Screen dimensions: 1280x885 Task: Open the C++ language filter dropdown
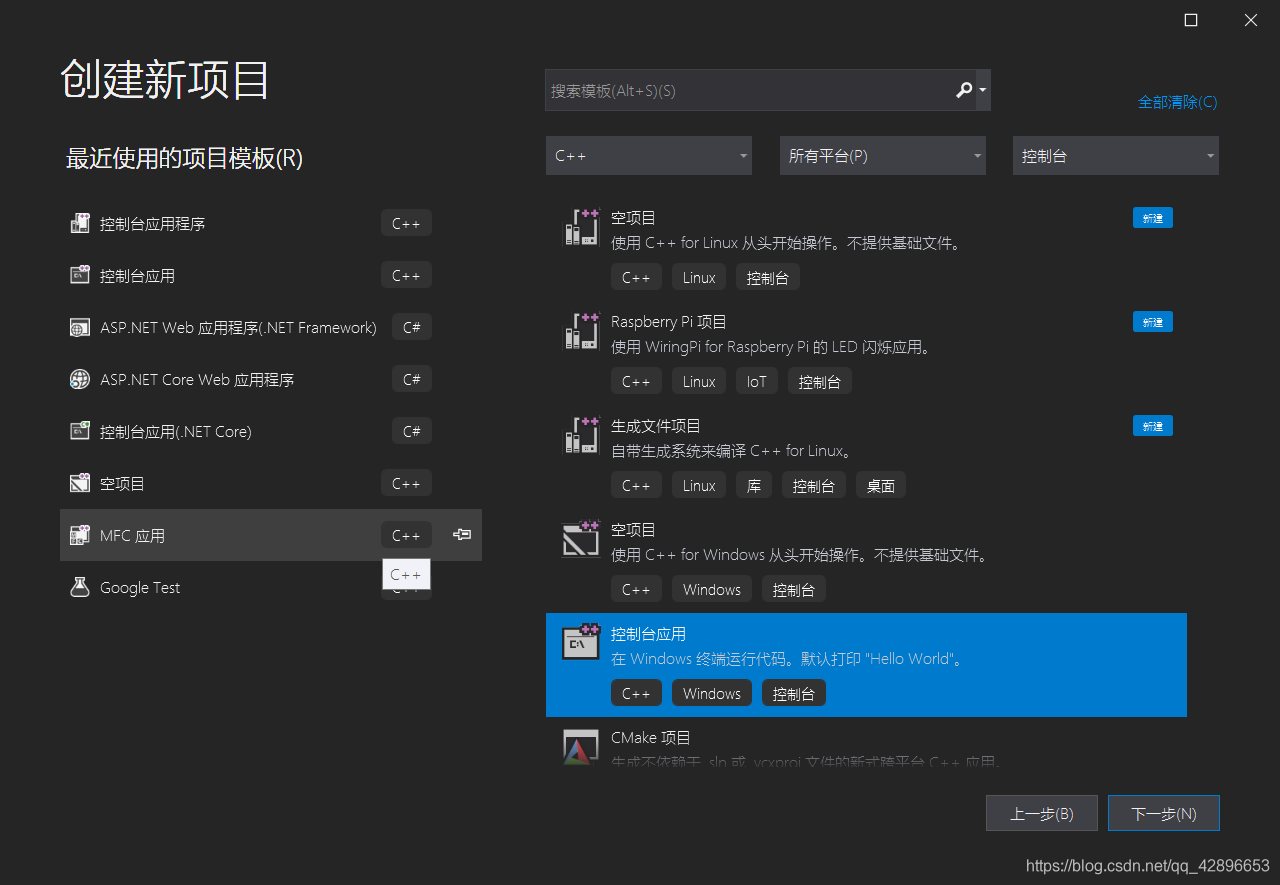click(649, 156)
